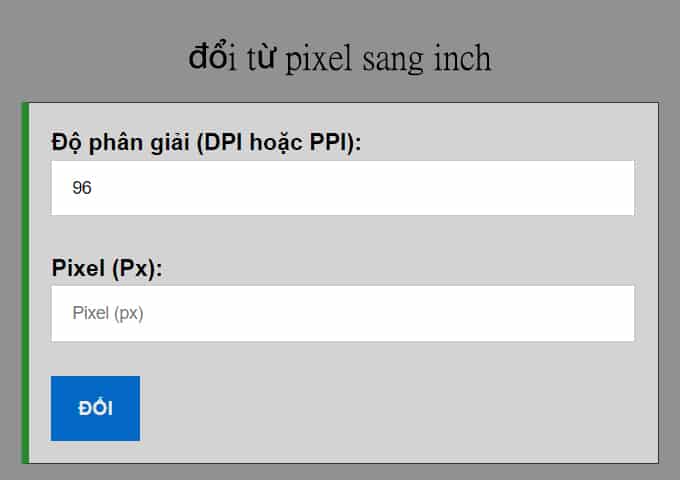Viewport: 680px width, 480px height.
Task: Click "(Px)" in the Pixel label
Action: [x=137, y=268]
